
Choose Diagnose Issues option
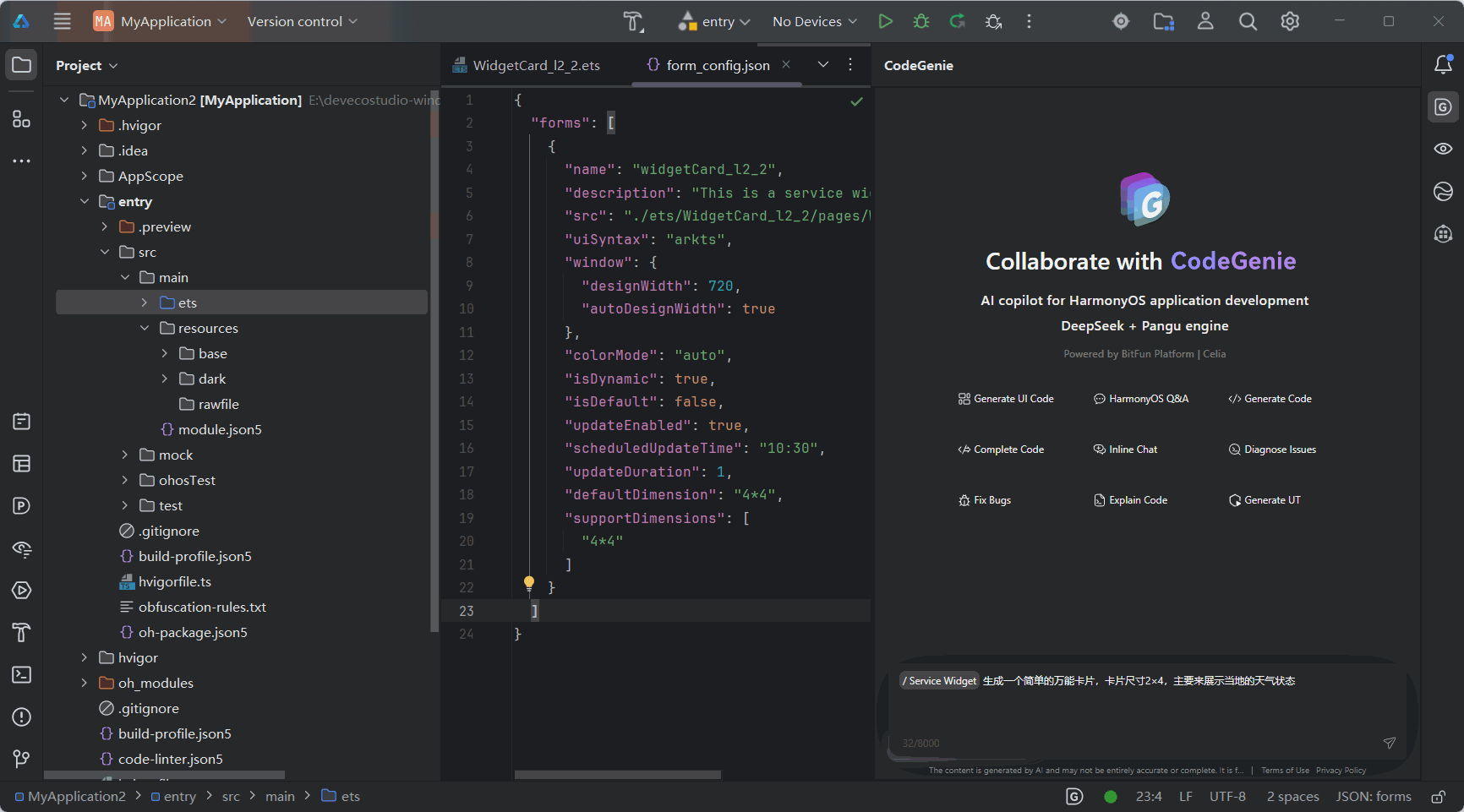coord(1272,450)
